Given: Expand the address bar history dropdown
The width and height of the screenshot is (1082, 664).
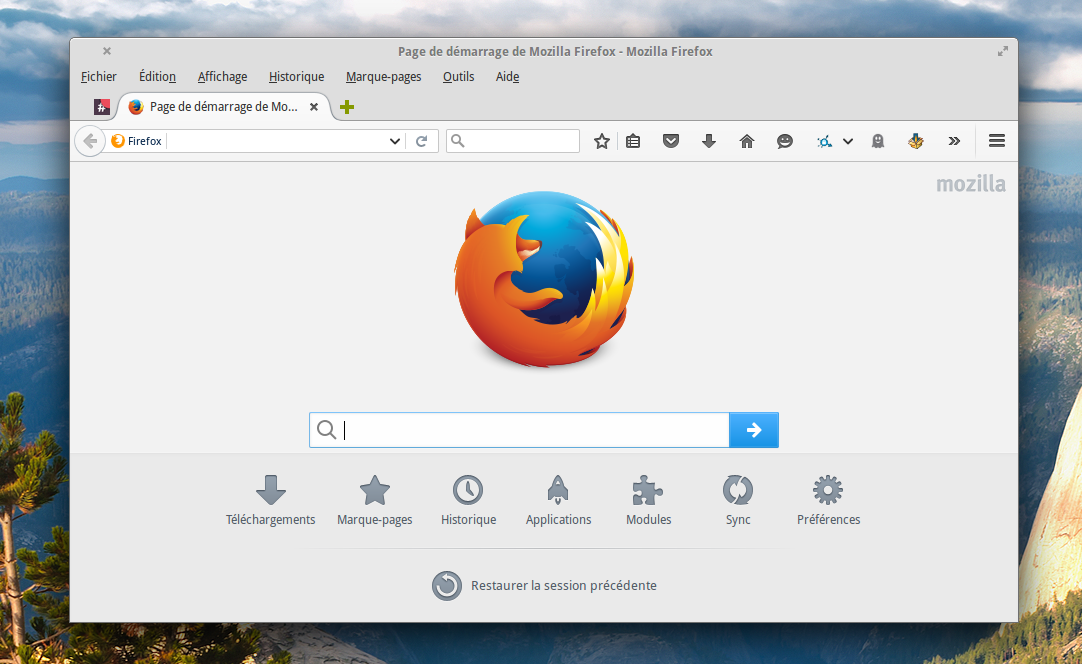Looking at the screenshot, I should click(395, 141).
